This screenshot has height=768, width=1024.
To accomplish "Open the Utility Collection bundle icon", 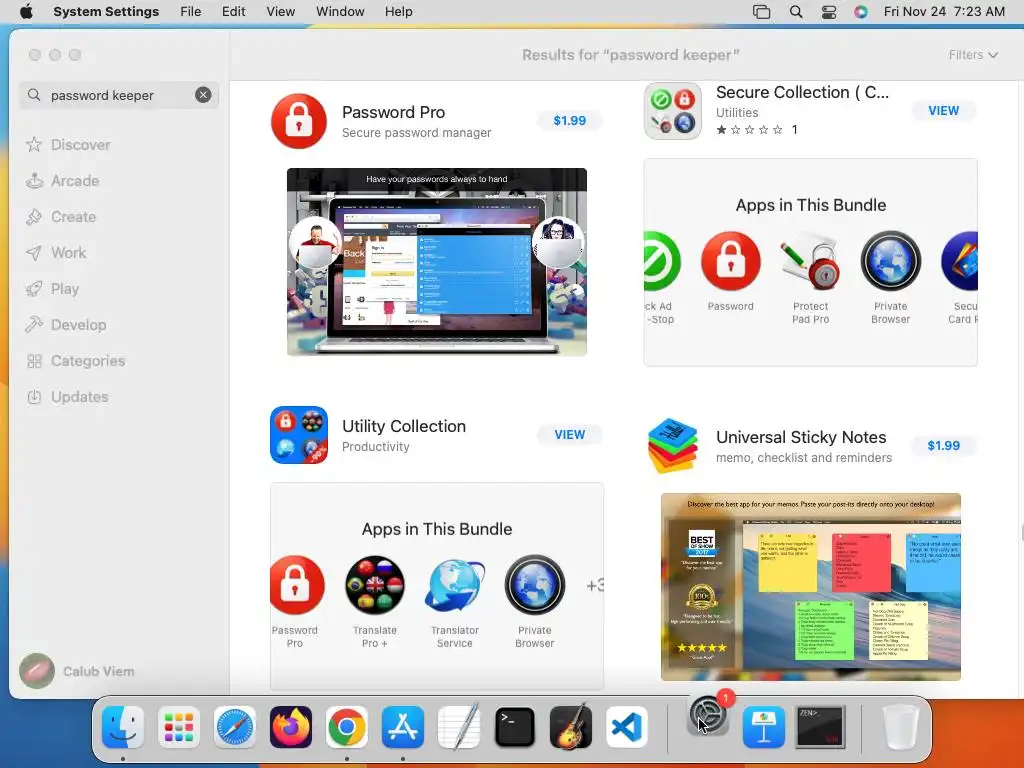I will (299, 435).
